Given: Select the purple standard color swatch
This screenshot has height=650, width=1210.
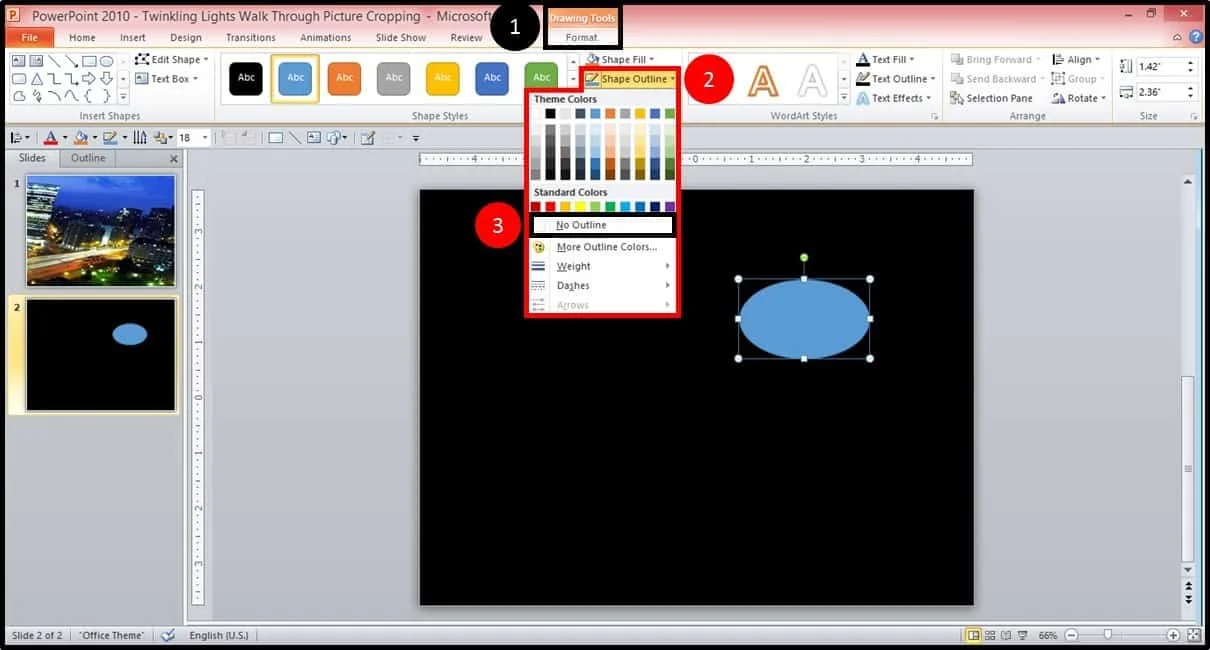Looking at the screenshot, I should click(670, 207).
